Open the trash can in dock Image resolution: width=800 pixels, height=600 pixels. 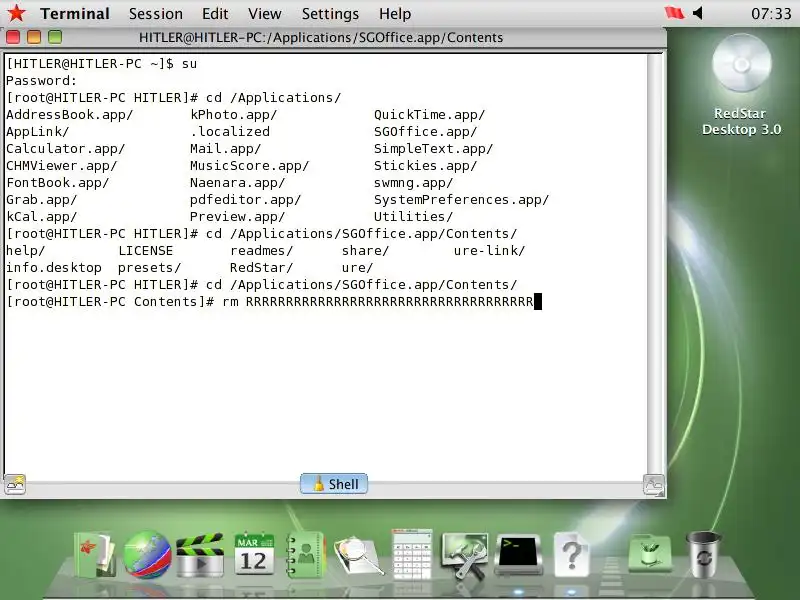tap(703, 555)
